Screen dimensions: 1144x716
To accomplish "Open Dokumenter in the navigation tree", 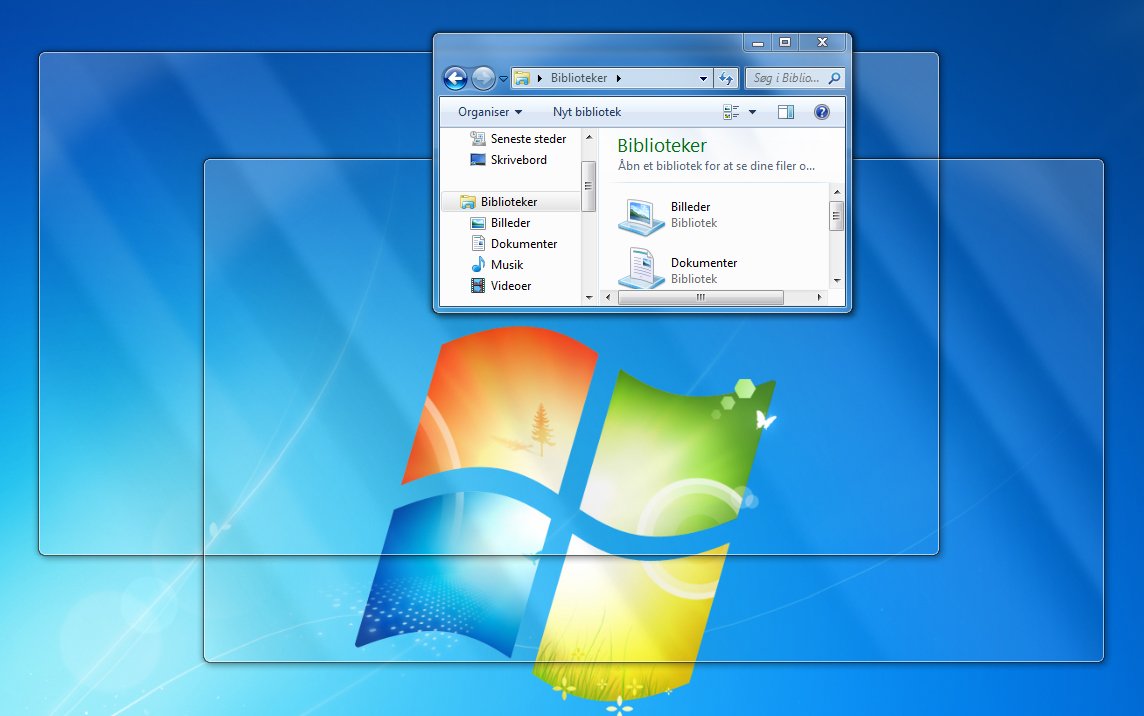I will [x=524, y=244].
